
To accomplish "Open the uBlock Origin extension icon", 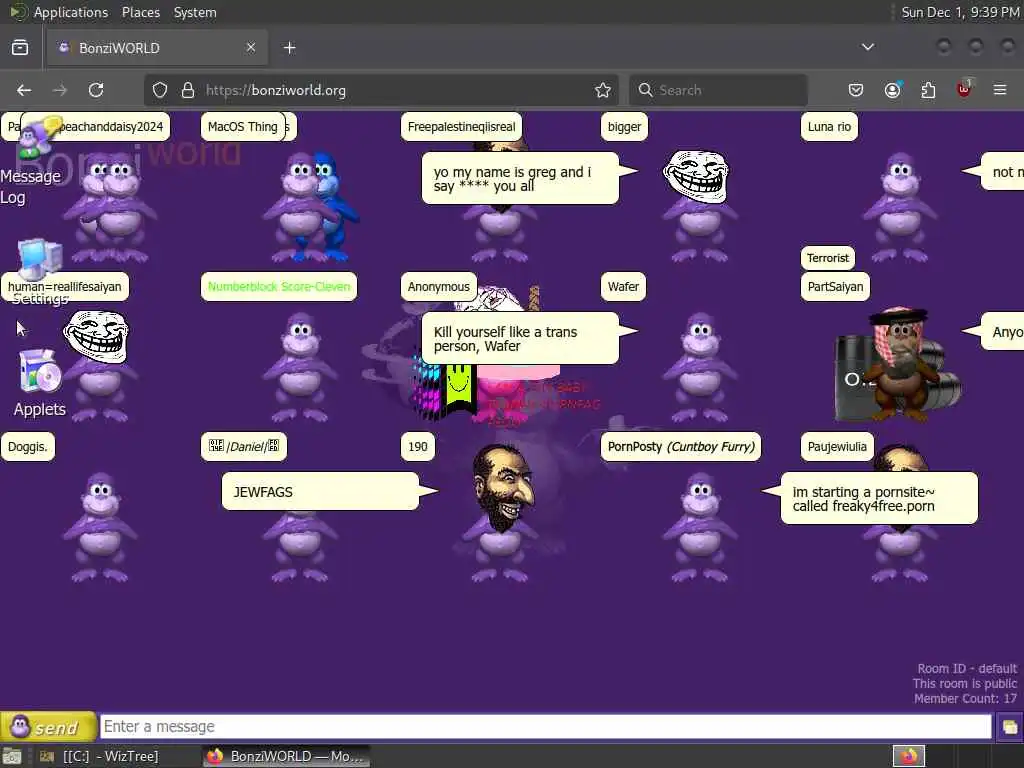I will point(964,89).
